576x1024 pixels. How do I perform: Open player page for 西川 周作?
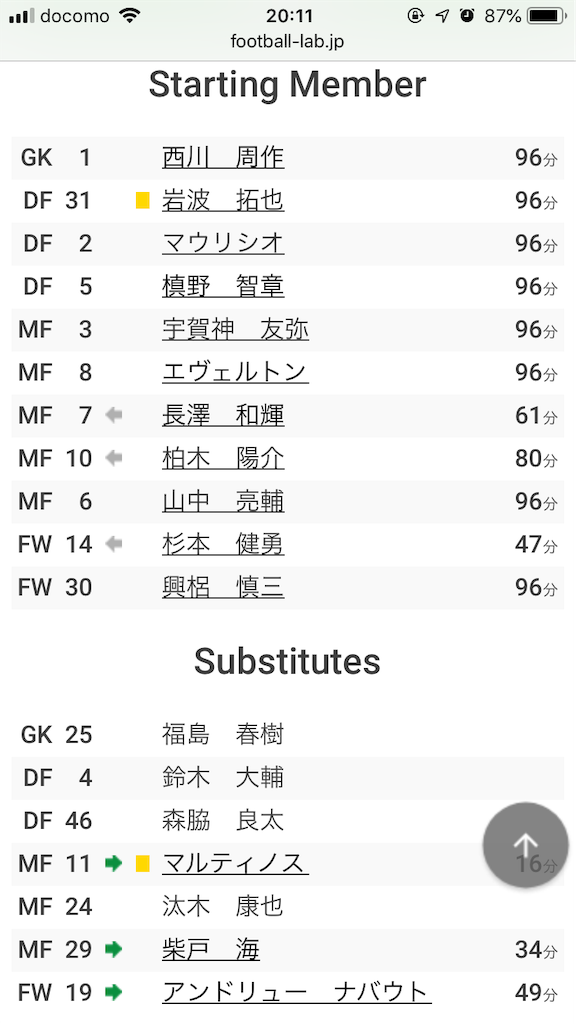click(223, 157)
